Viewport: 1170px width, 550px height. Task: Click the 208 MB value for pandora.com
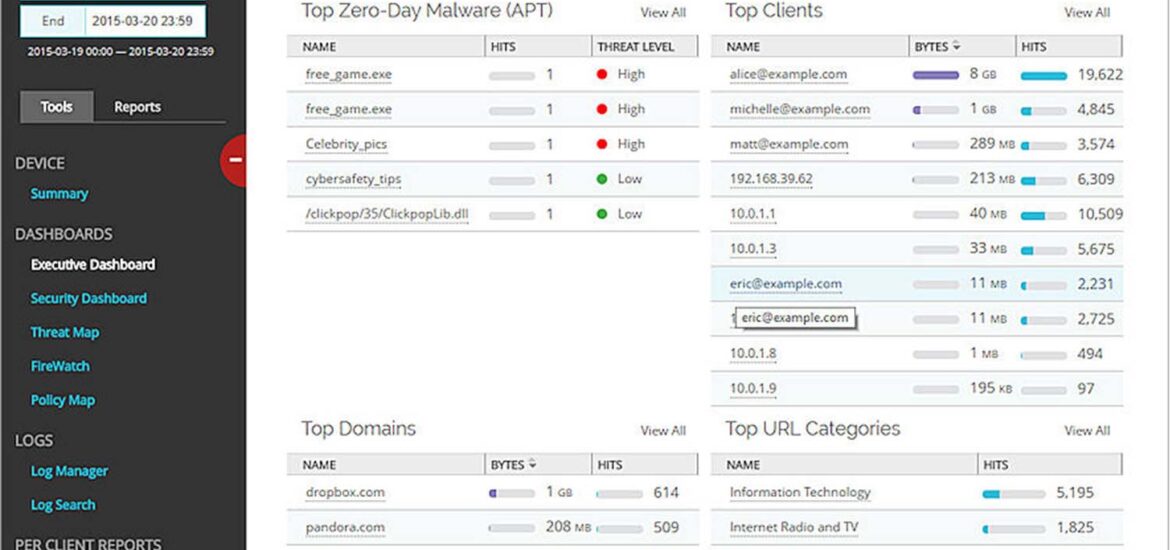(568, 528)
